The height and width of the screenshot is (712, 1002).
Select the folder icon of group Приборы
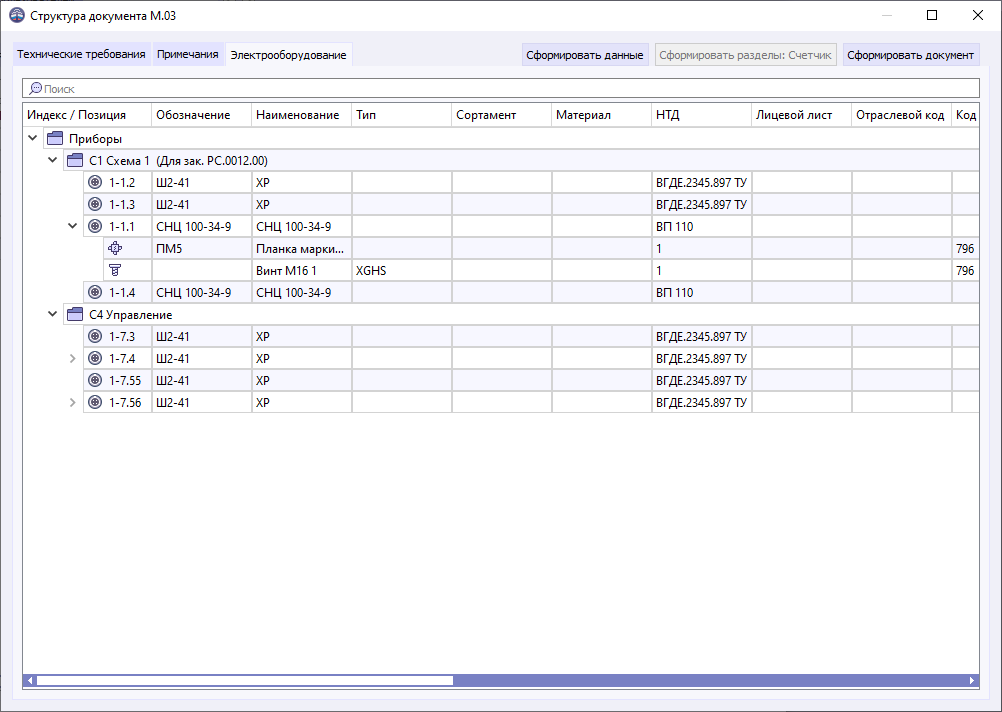click(53, 137)
